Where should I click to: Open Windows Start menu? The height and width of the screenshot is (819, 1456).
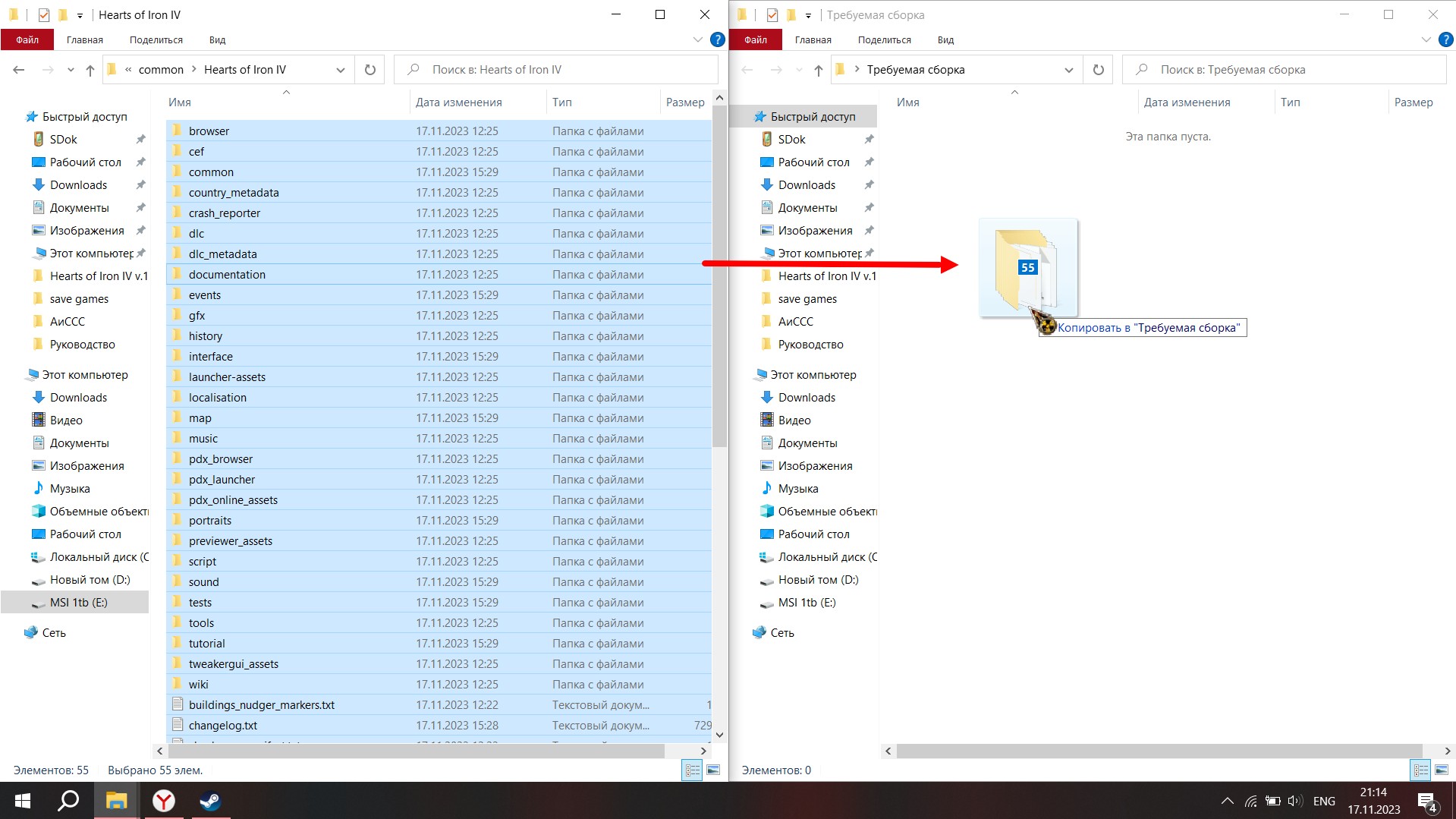(23, 801)
